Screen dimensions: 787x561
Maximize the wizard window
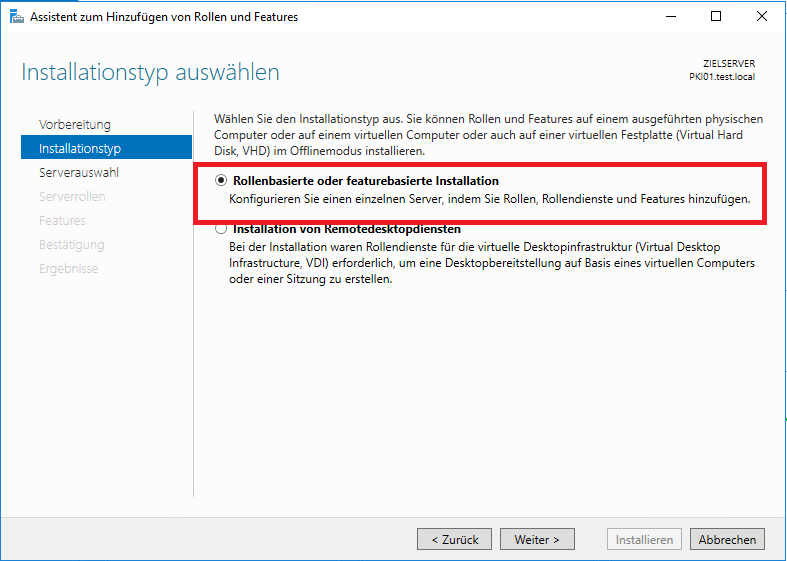[x=716, y=16]
